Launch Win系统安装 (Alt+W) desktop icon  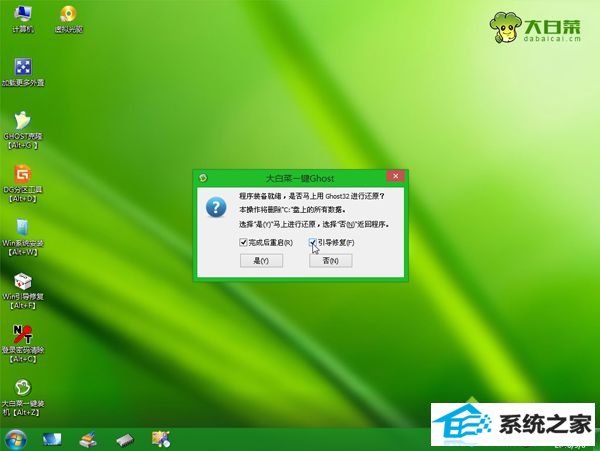[x=23, y=237]
